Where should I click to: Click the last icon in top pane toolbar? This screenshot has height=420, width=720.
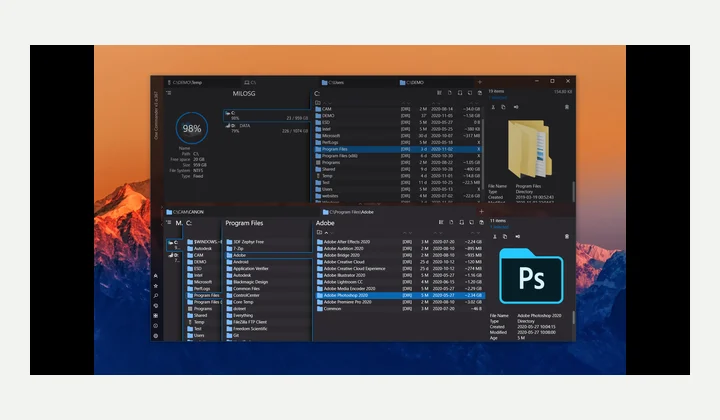pyautogui.click(x=480, y=93)
